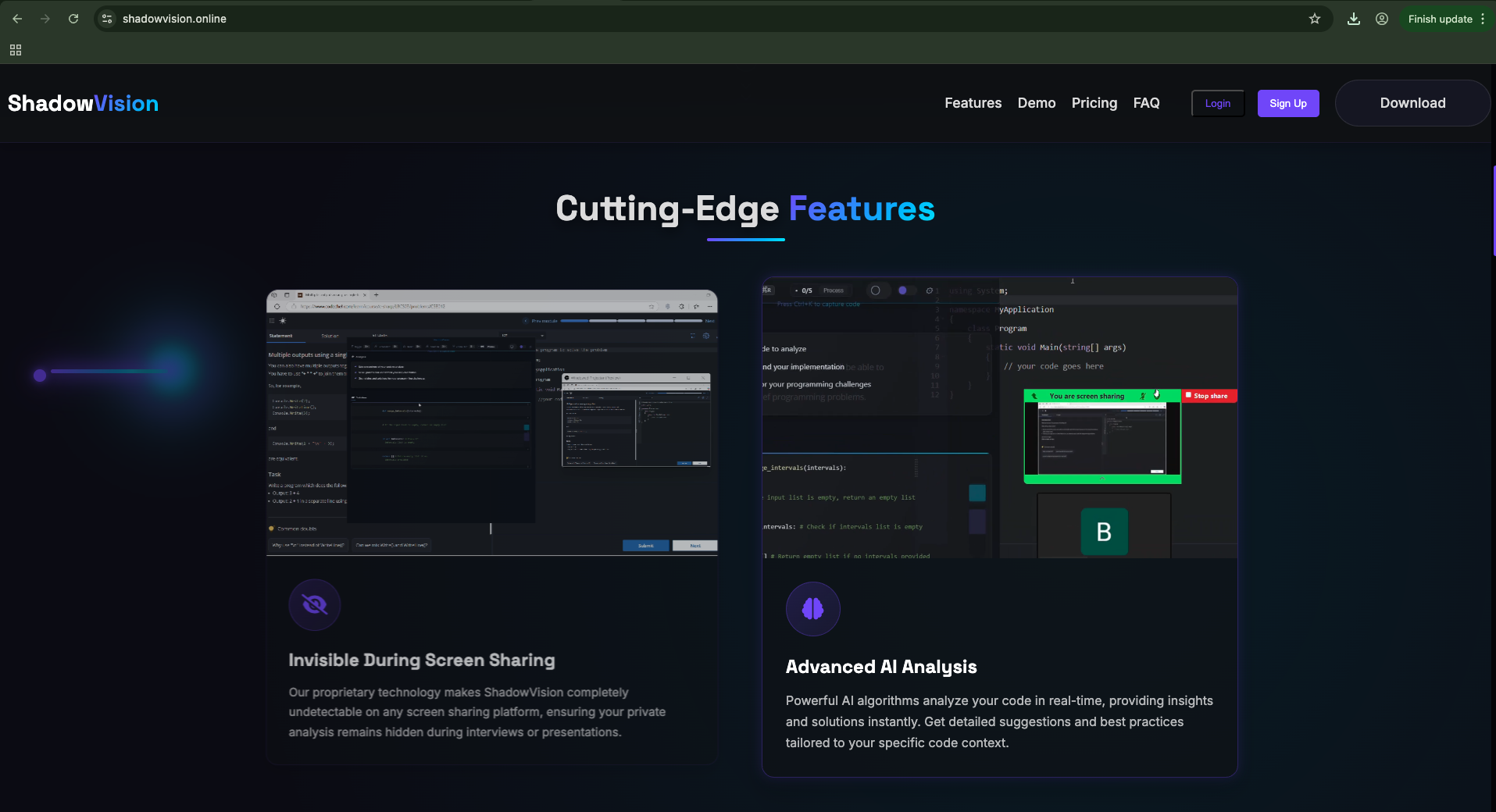The image size is (1496, 812).
Task: Click the green B avatar tile
Action: pos(1104,532)
